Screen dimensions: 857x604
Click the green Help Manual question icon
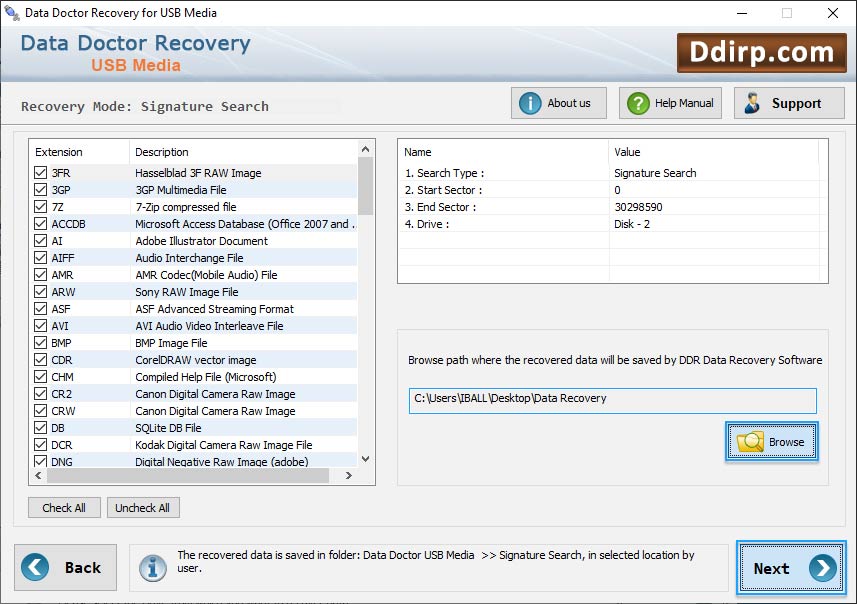pyautogui.click(x=638, y=103)
